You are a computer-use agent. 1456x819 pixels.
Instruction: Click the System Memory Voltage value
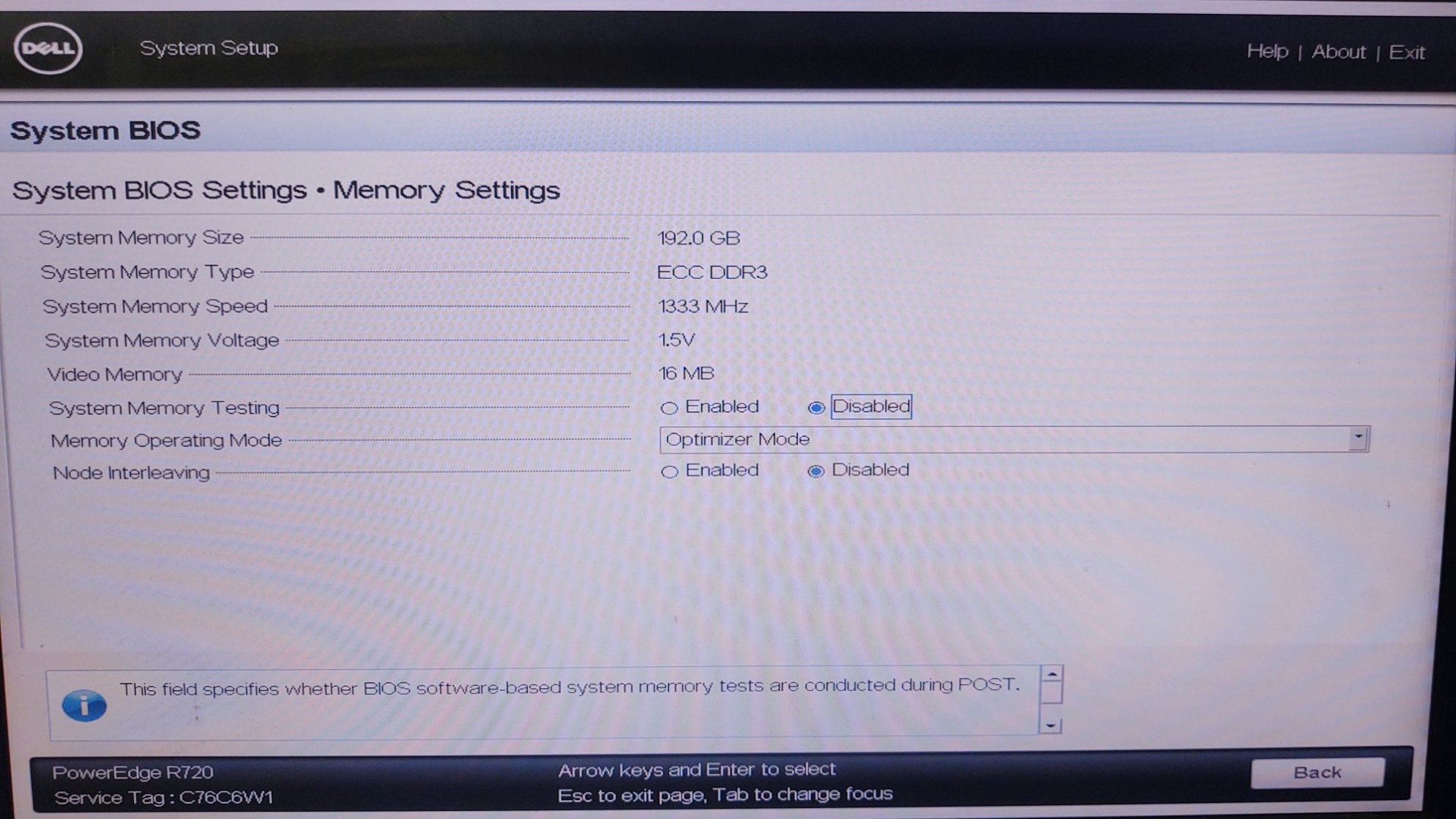pos(676,340)
